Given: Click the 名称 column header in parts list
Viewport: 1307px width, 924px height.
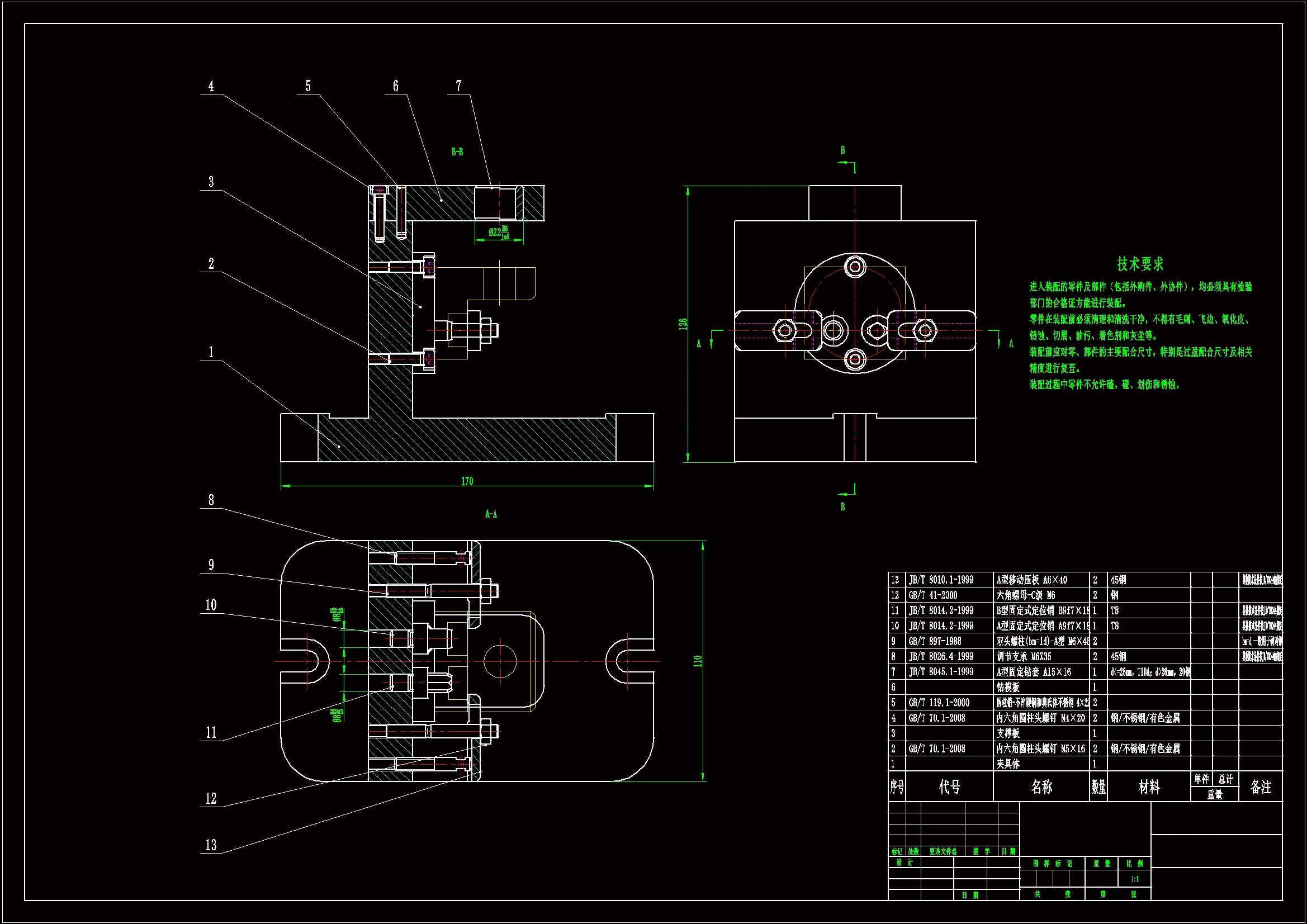Looking at the screenshot, I should pyautogui.click(x=1041, y=787).
